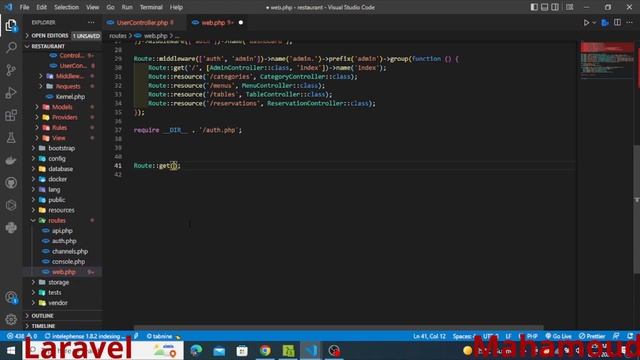Select the web.php editor tab

pos(213,22)
